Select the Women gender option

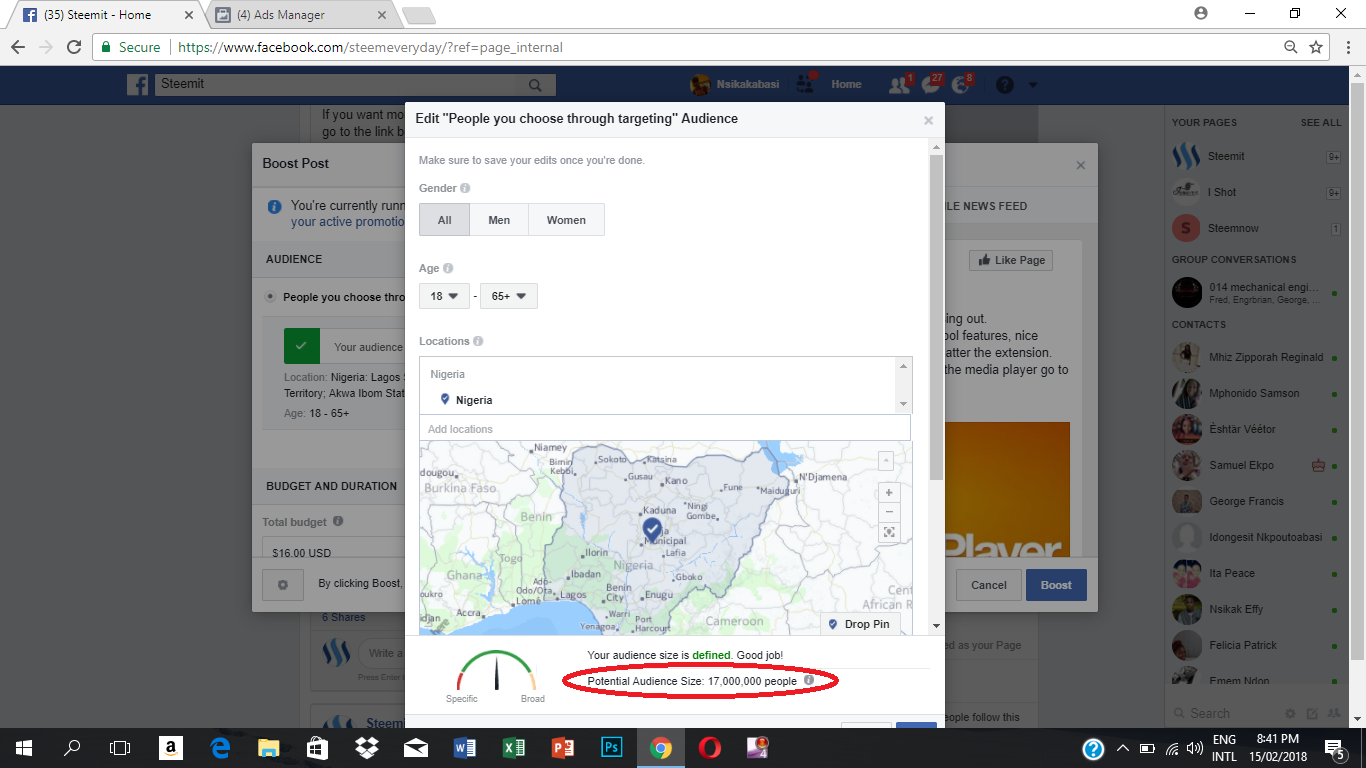pos(566,220)
